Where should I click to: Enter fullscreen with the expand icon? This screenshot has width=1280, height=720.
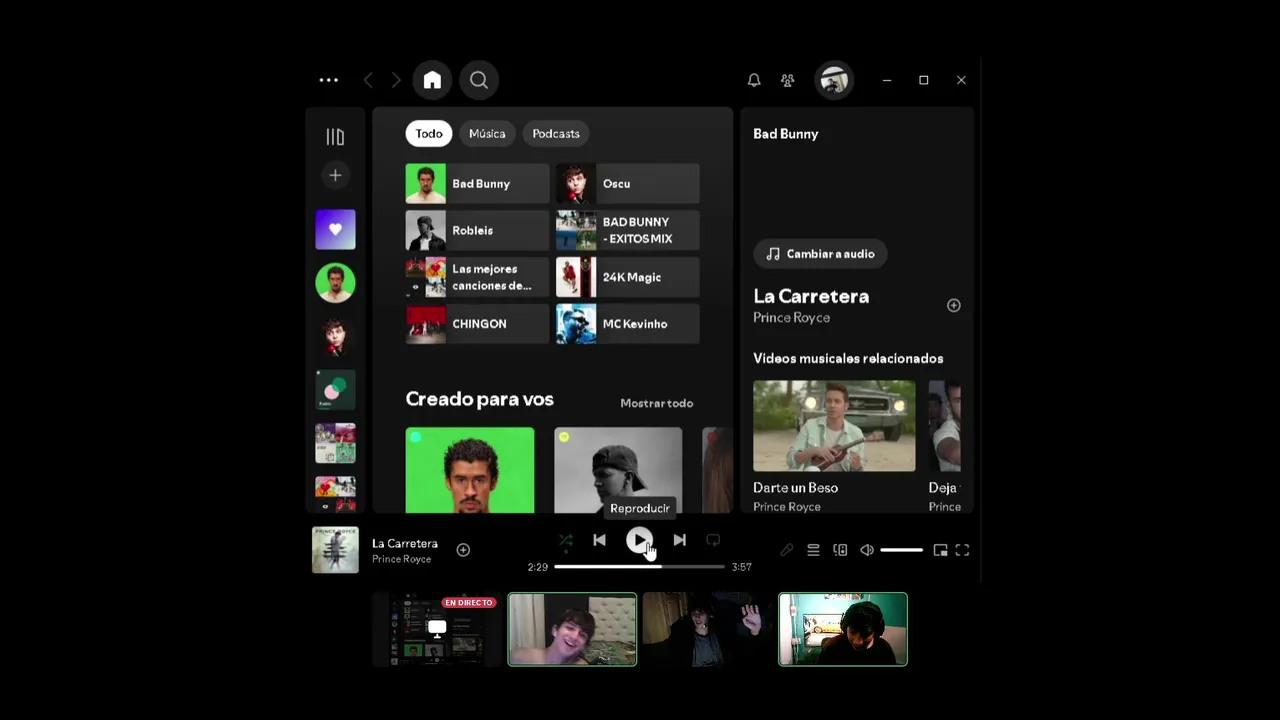coord(962,550)
